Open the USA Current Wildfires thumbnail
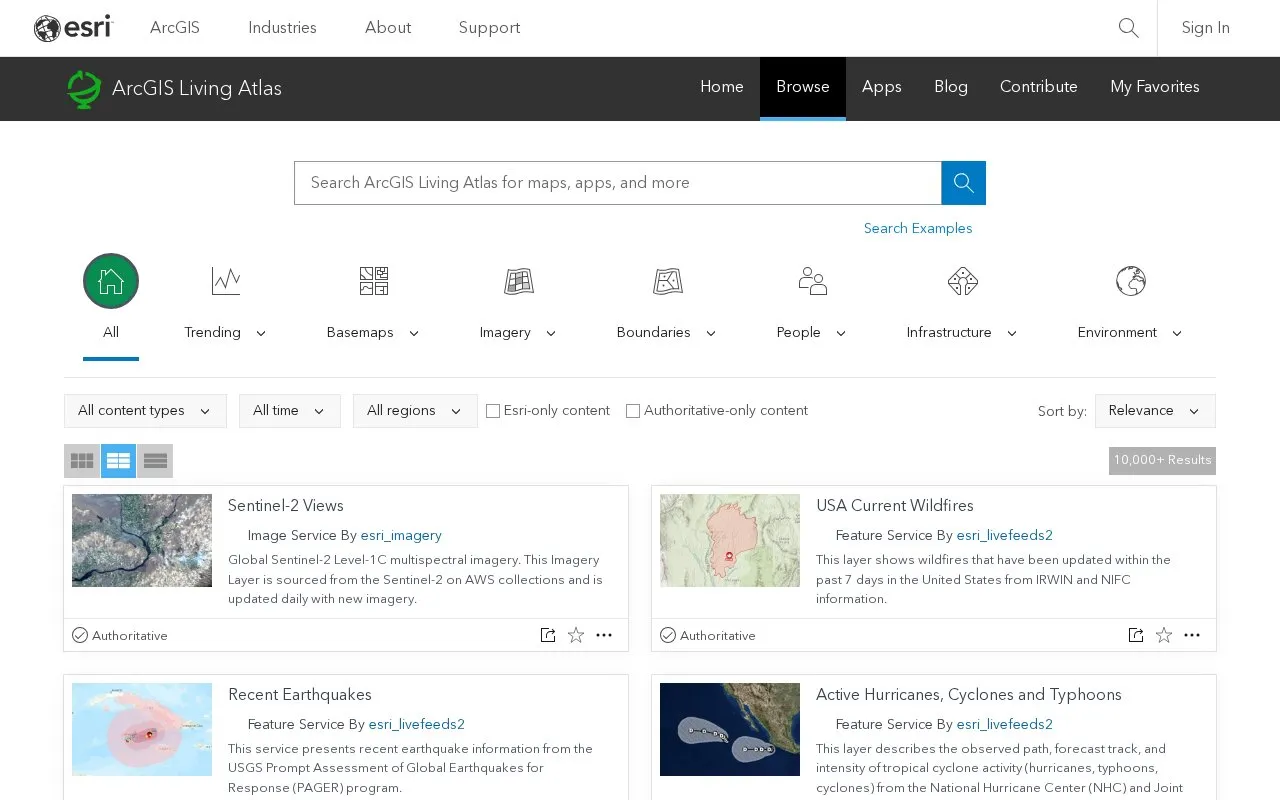Image resolution: width=1280 pixels, height=800 pixels. coord(730,540)
